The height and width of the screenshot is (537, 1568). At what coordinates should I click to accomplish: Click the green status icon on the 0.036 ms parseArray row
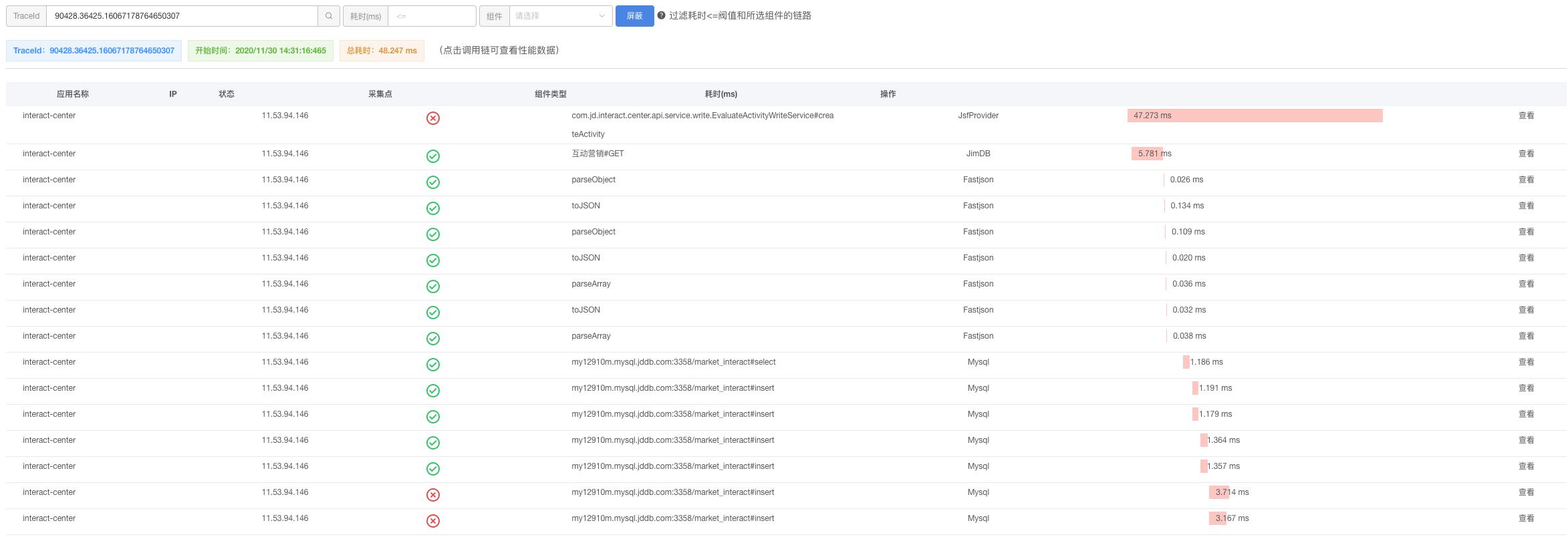(x=433, y=287)
